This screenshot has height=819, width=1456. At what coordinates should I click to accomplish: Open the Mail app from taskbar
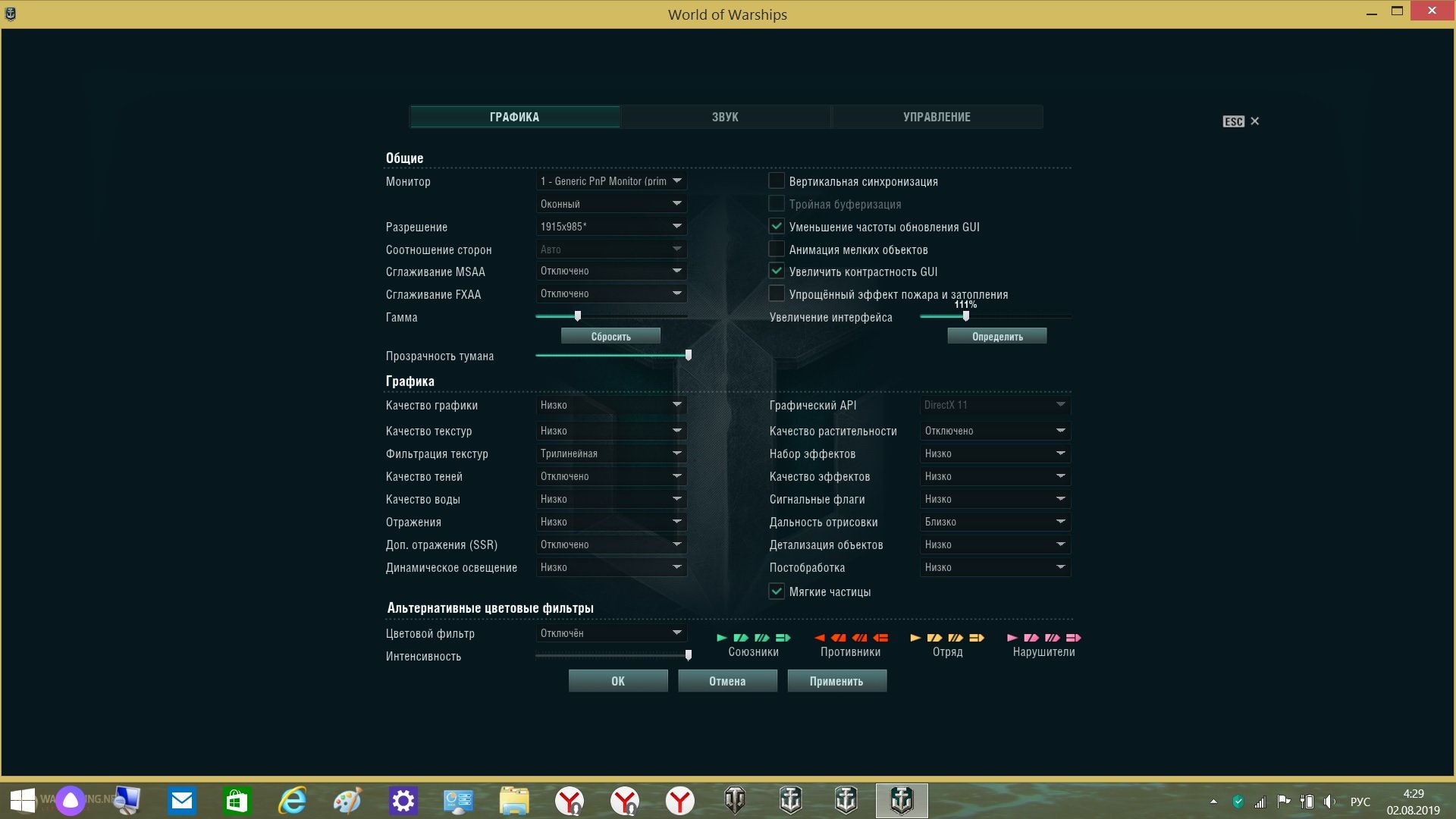coord(181,801)
